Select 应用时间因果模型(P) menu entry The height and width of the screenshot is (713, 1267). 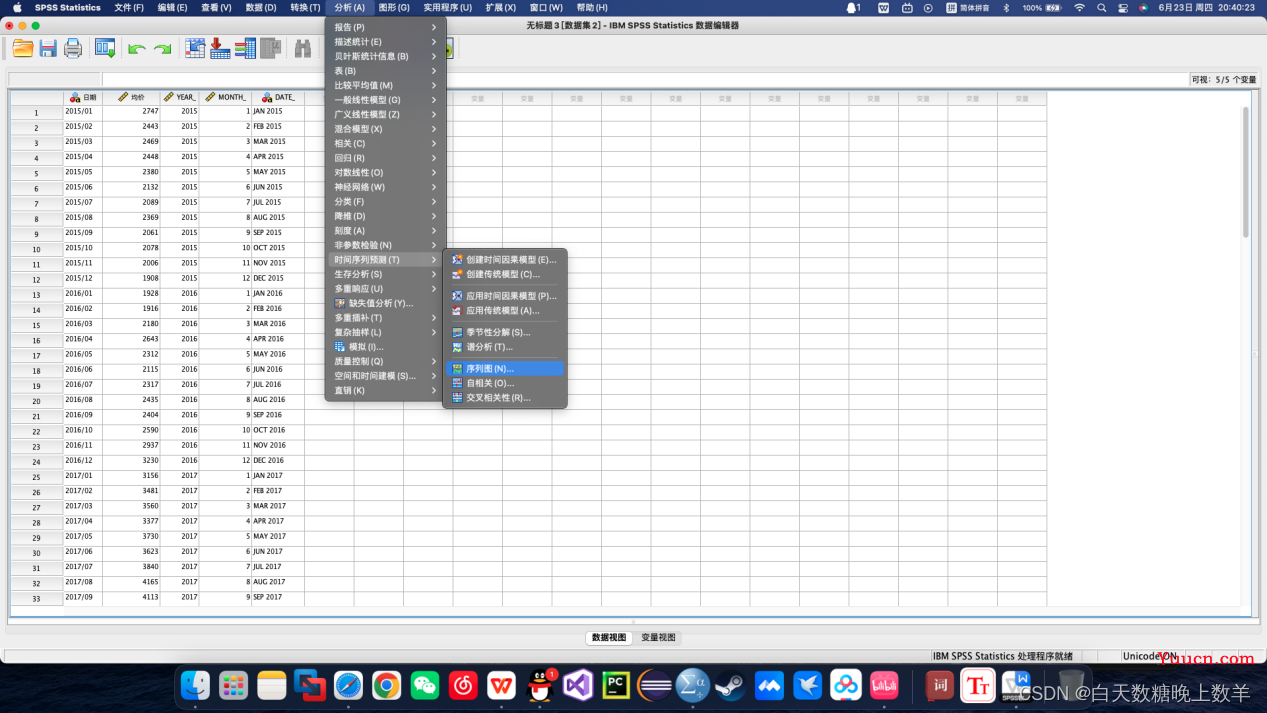505,296
